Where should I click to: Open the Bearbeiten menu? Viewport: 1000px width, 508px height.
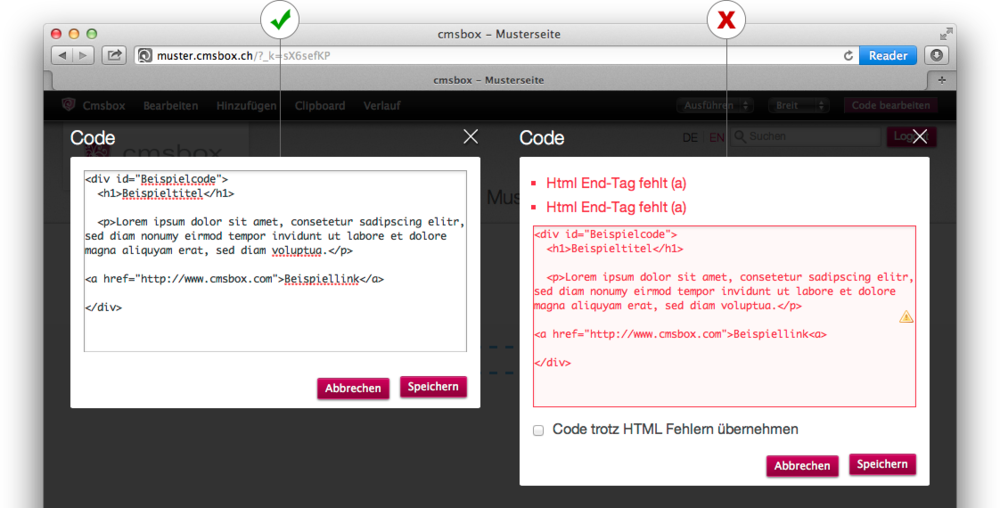(170, 106)
